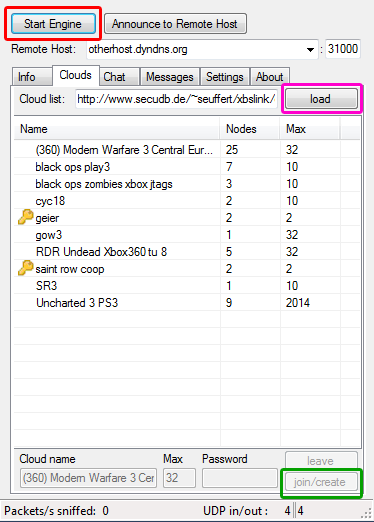
Task: Click the load button
Action: point(321,99)
